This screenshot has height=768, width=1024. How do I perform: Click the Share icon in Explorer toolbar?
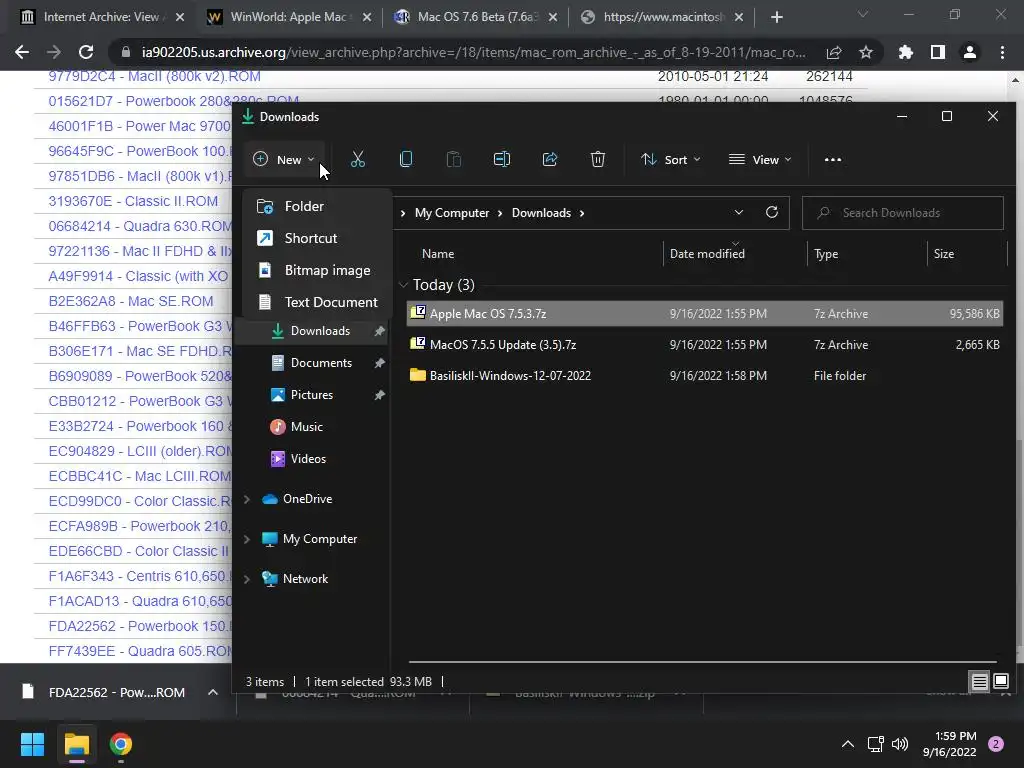pos(550,159)
